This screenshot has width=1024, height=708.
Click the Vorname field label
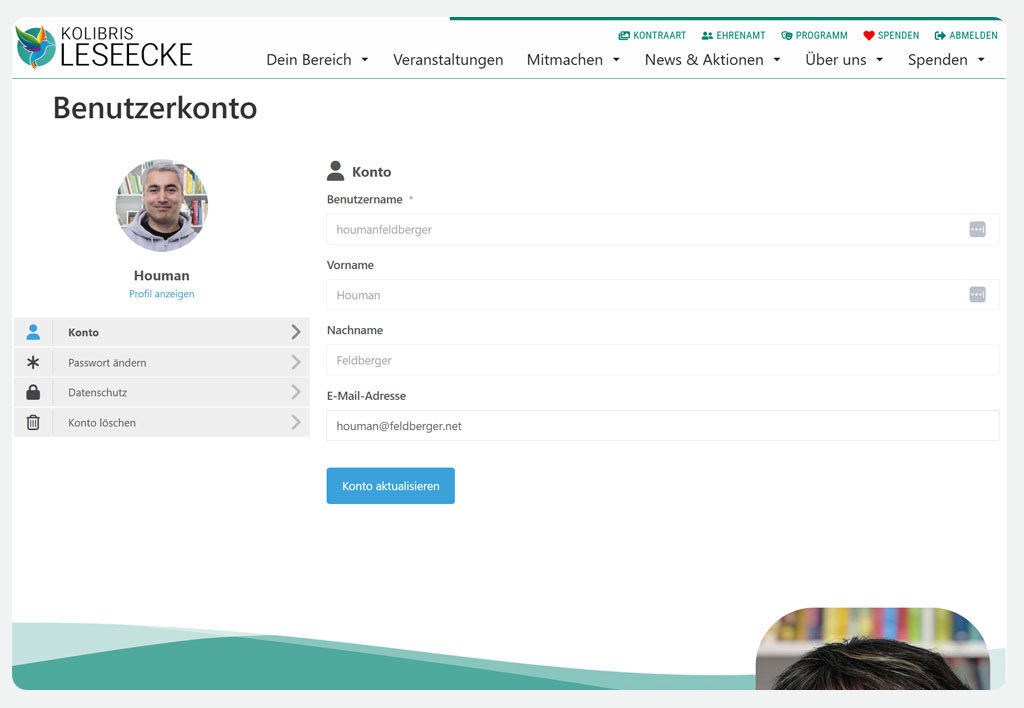350,265
